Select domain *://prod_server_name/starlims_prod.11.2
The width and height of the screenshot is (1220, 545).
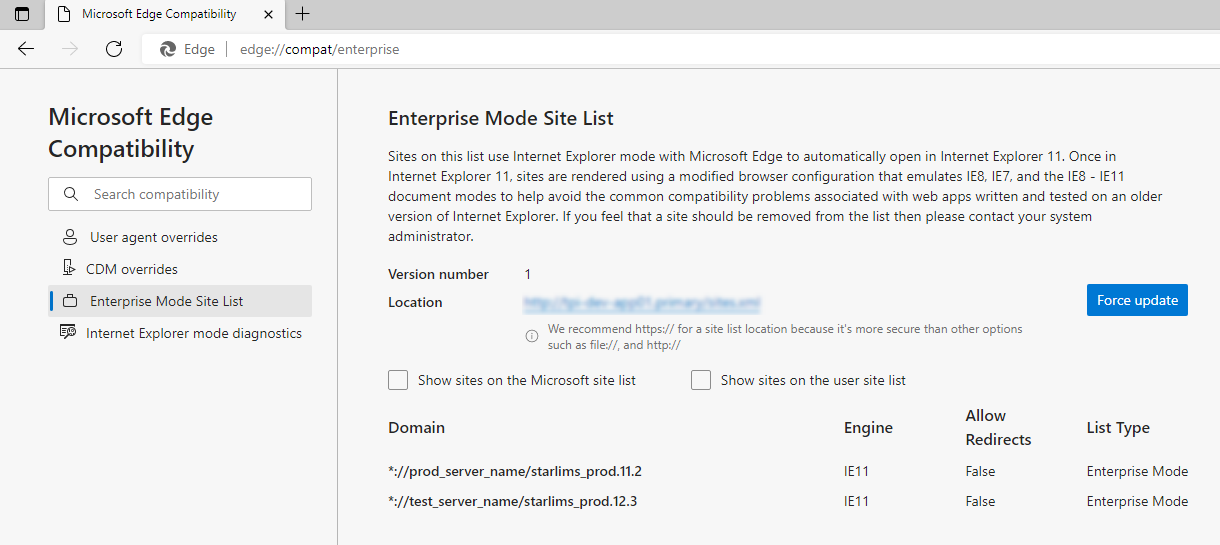515,471
